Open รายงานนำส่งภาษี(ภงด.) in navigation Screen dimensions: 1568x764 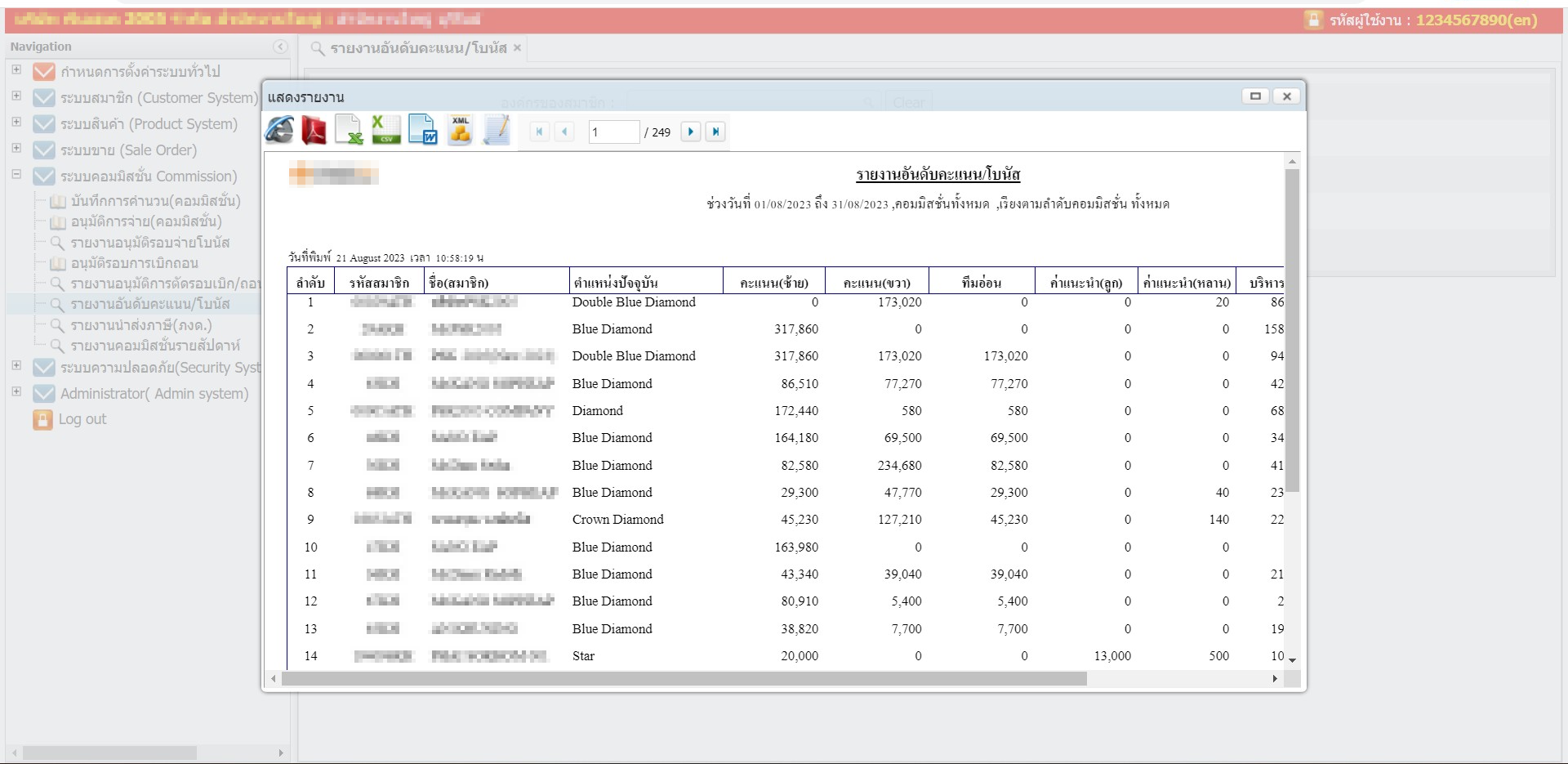tap(140, 325)
